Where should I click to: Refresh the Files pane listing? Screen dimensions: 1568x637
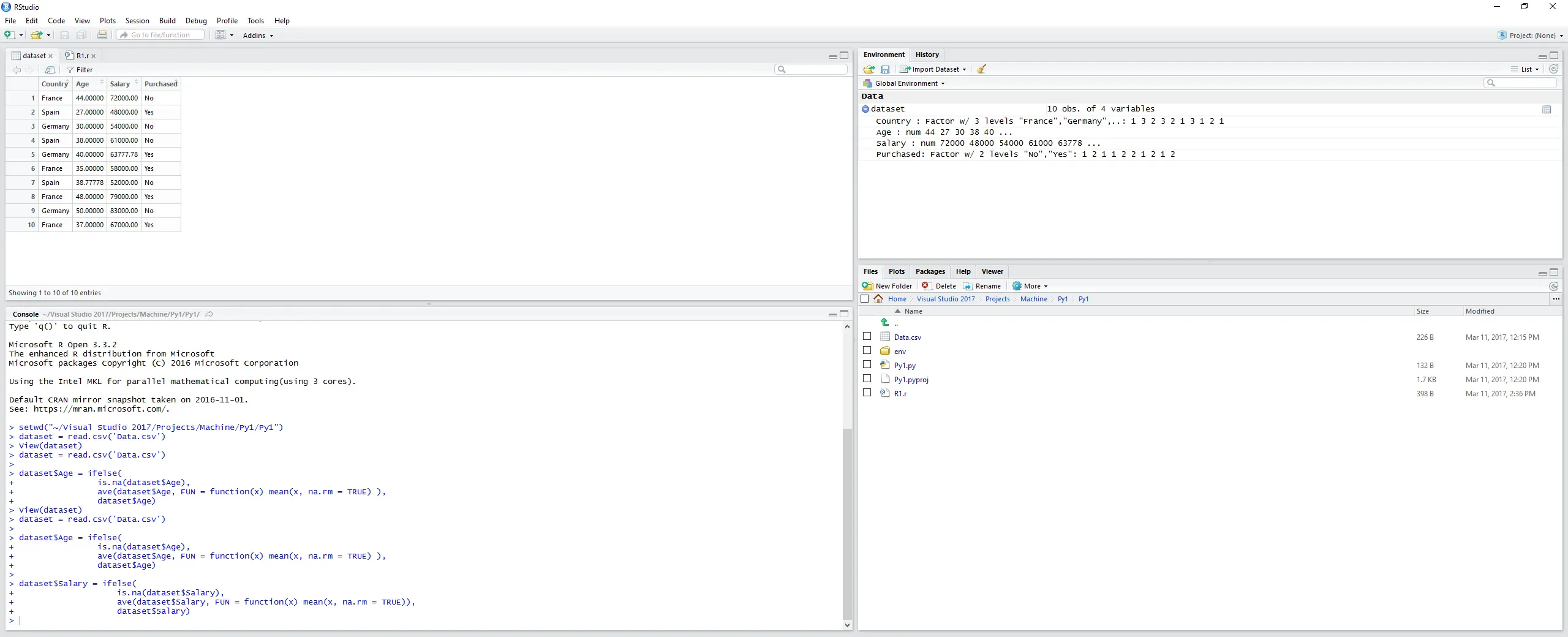[x=1553, y=286]
